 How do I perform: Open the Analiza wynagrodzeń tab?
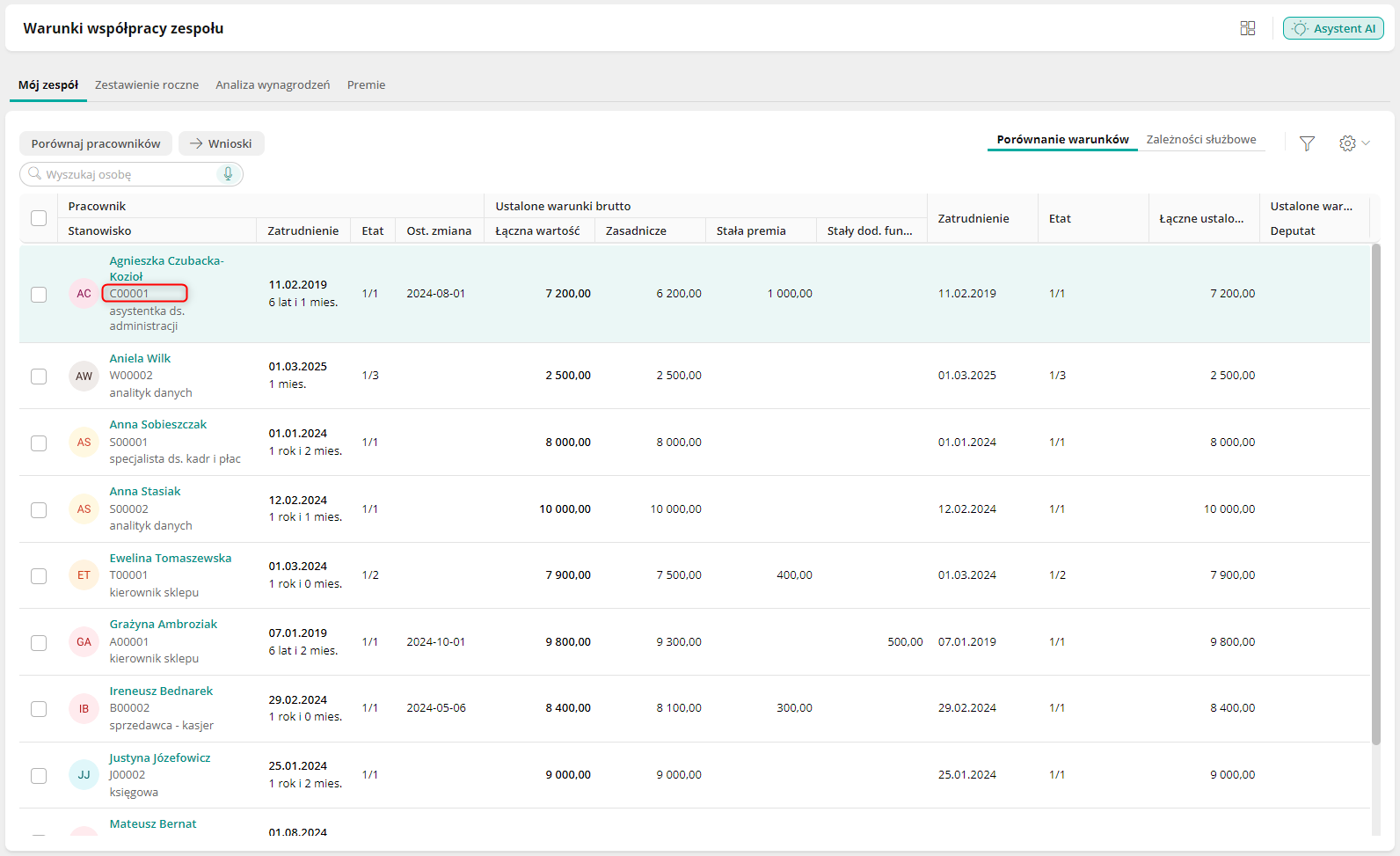coord(273,85)
